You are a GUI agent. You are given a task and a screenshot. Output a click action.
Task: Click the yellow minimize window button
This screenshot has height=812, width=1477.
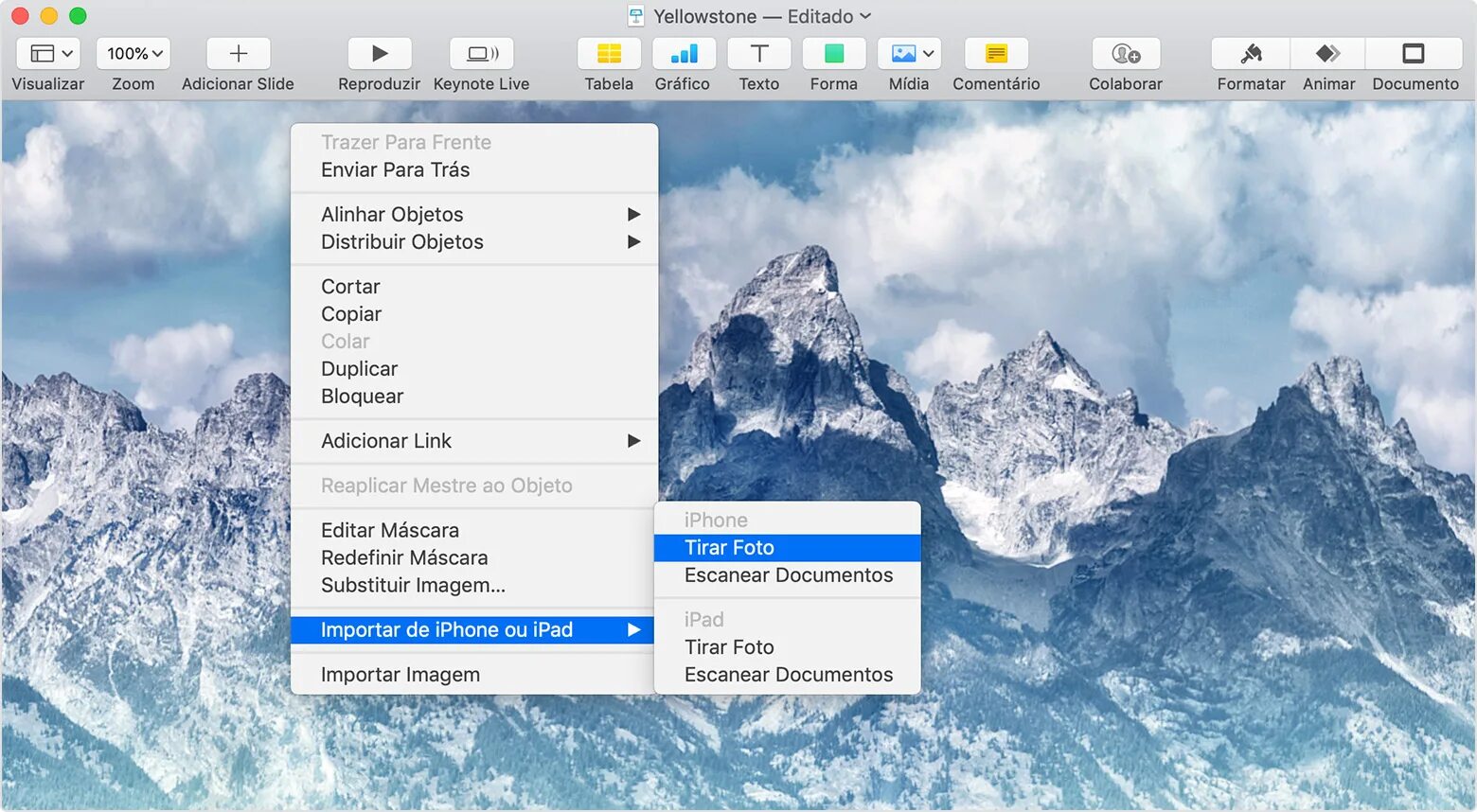[x=49, y=16]
